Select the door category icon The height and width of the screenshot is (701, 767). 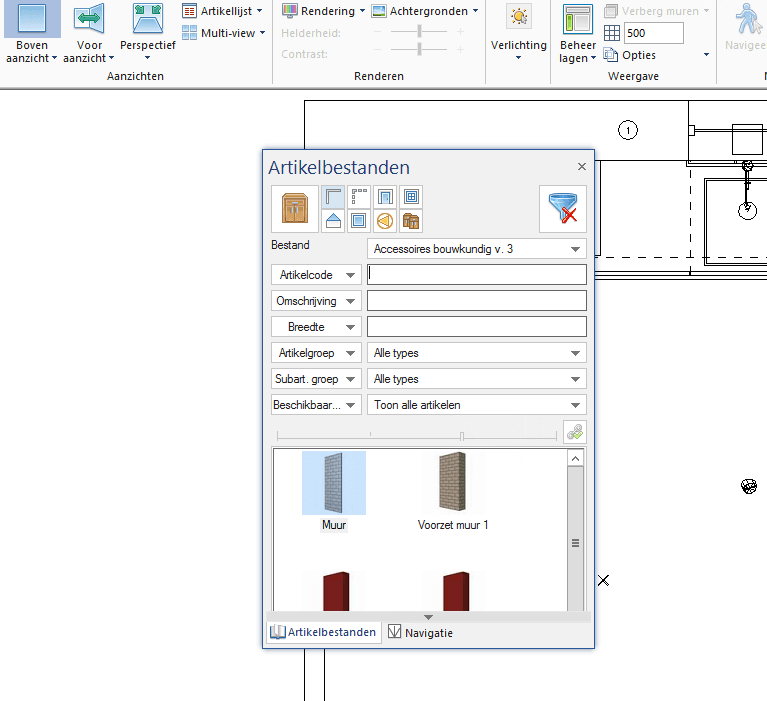[386, 197]
